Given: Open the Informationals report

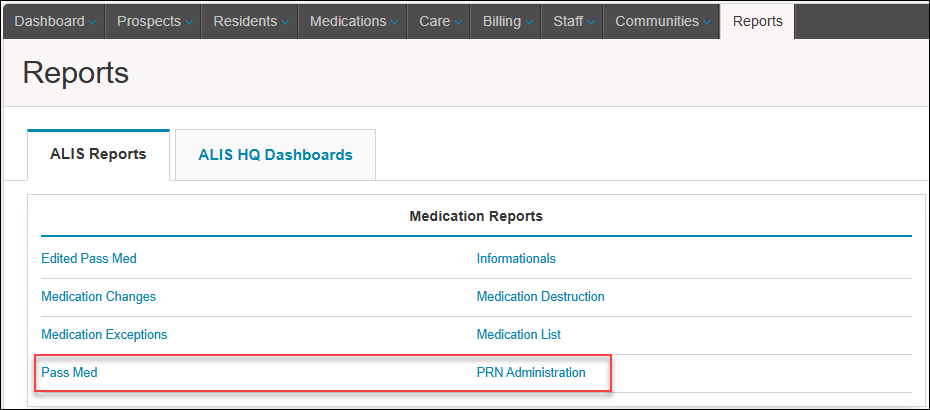Looking at the screenshot, I should (516, 259).
